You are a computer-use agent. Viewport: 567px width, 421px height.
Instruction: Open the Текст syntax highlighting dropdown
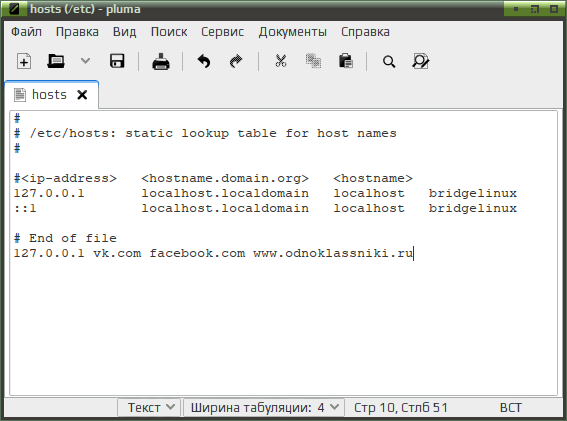[150, 408]
